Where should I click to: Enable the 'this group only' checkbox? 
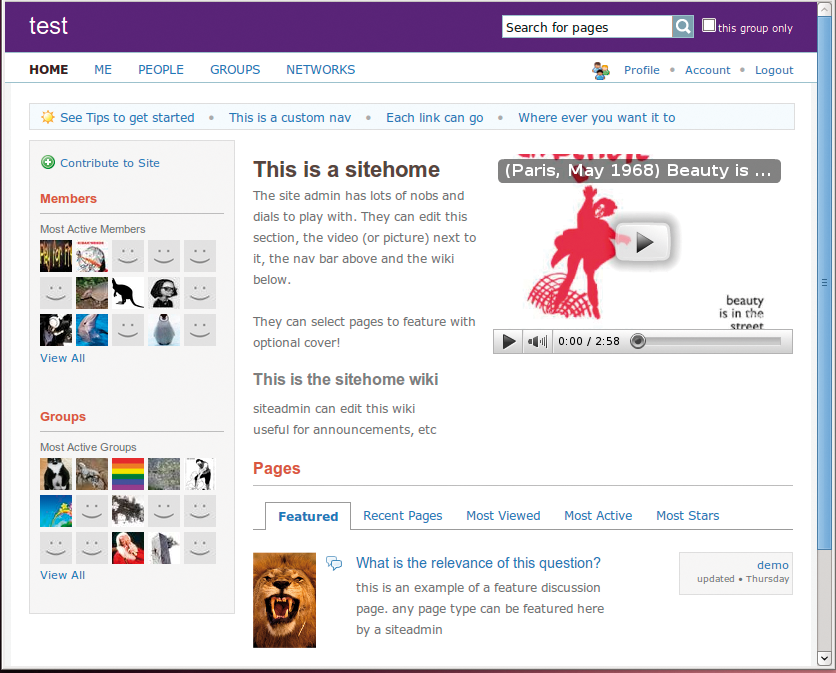[709, 26]
